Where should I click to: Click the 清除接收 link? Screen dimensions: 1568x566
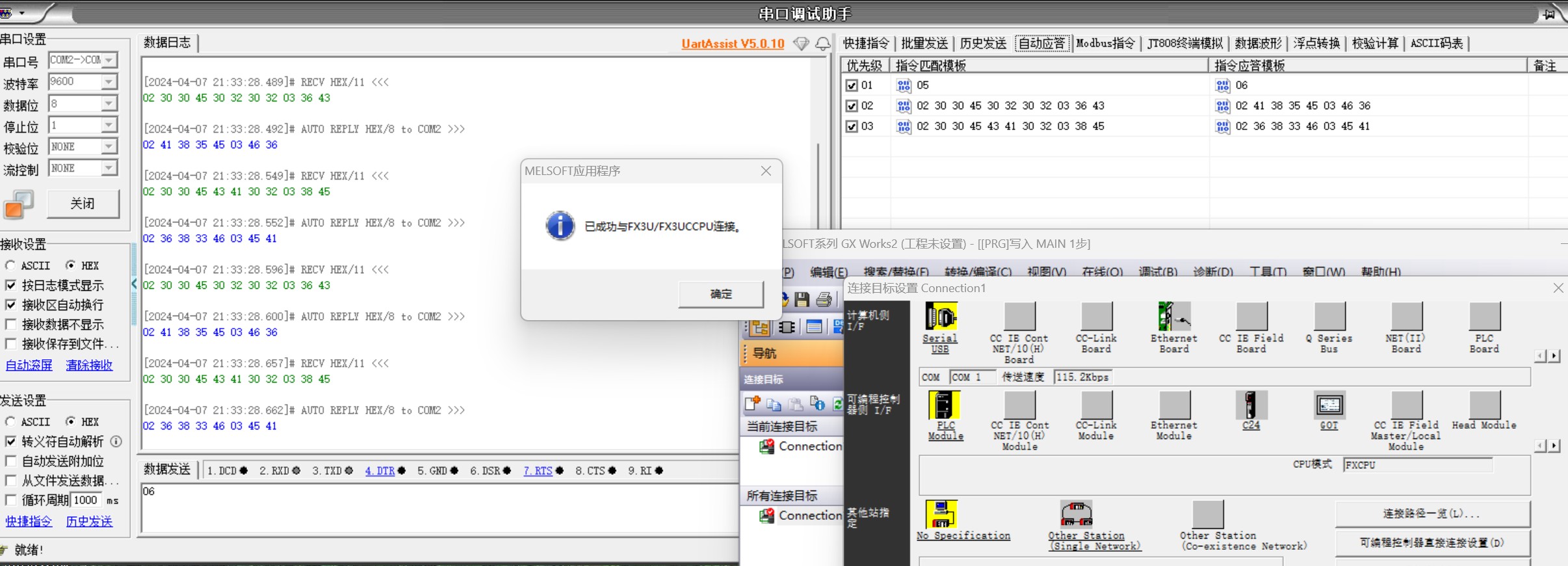coord(89,365)
